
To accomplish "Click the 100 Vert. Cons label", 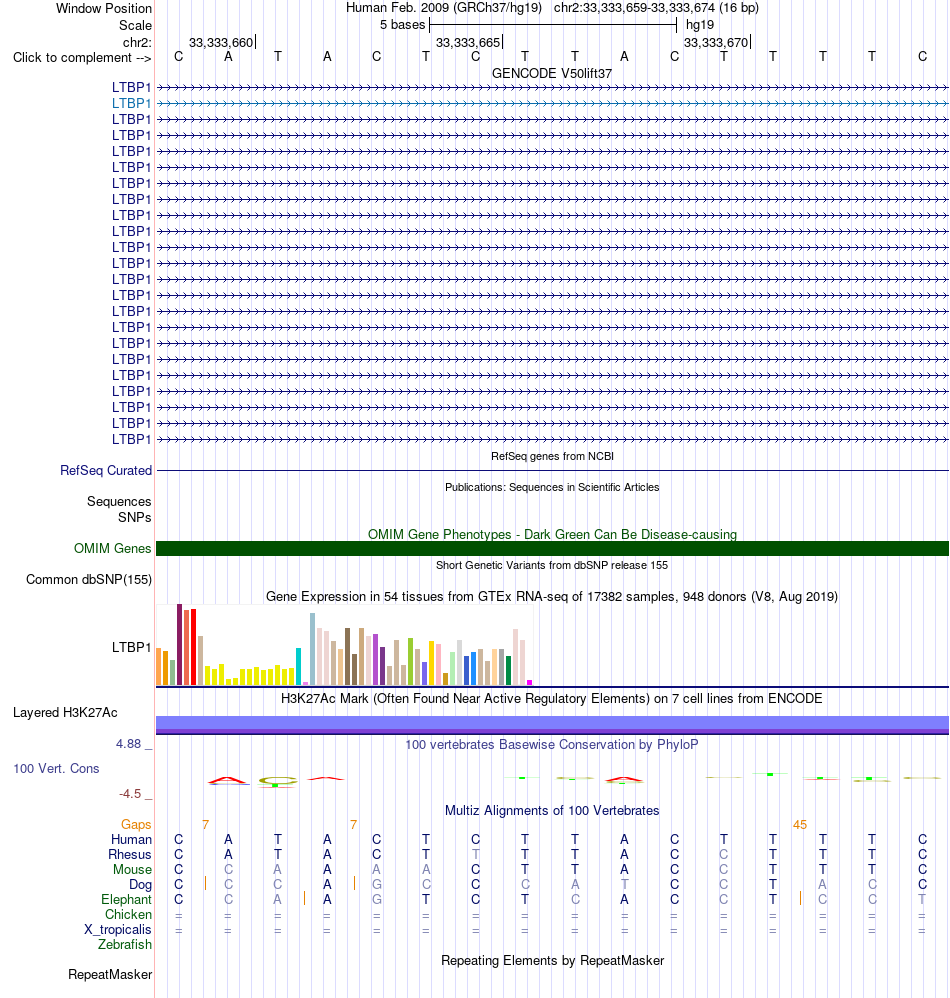I will click(x=57, y=768).
